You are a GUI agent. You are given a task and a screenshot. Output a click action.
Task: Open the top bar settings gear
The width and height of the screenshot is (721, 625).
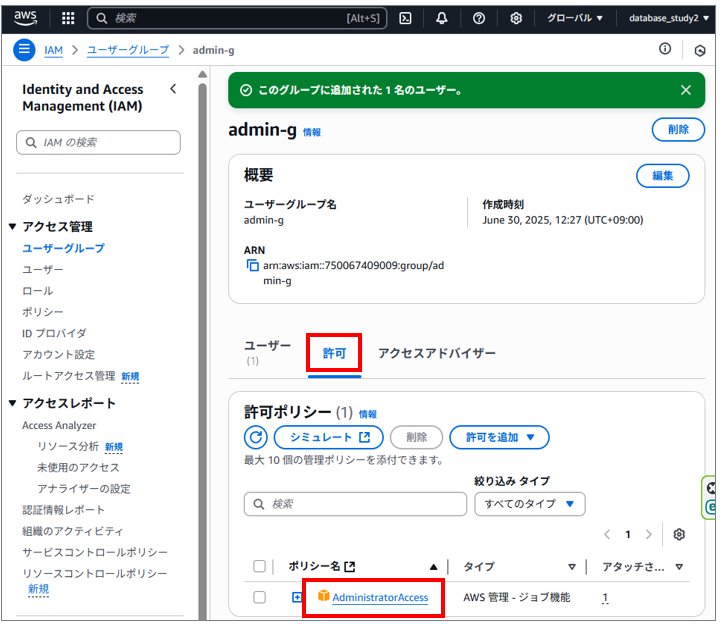(516, 18)
